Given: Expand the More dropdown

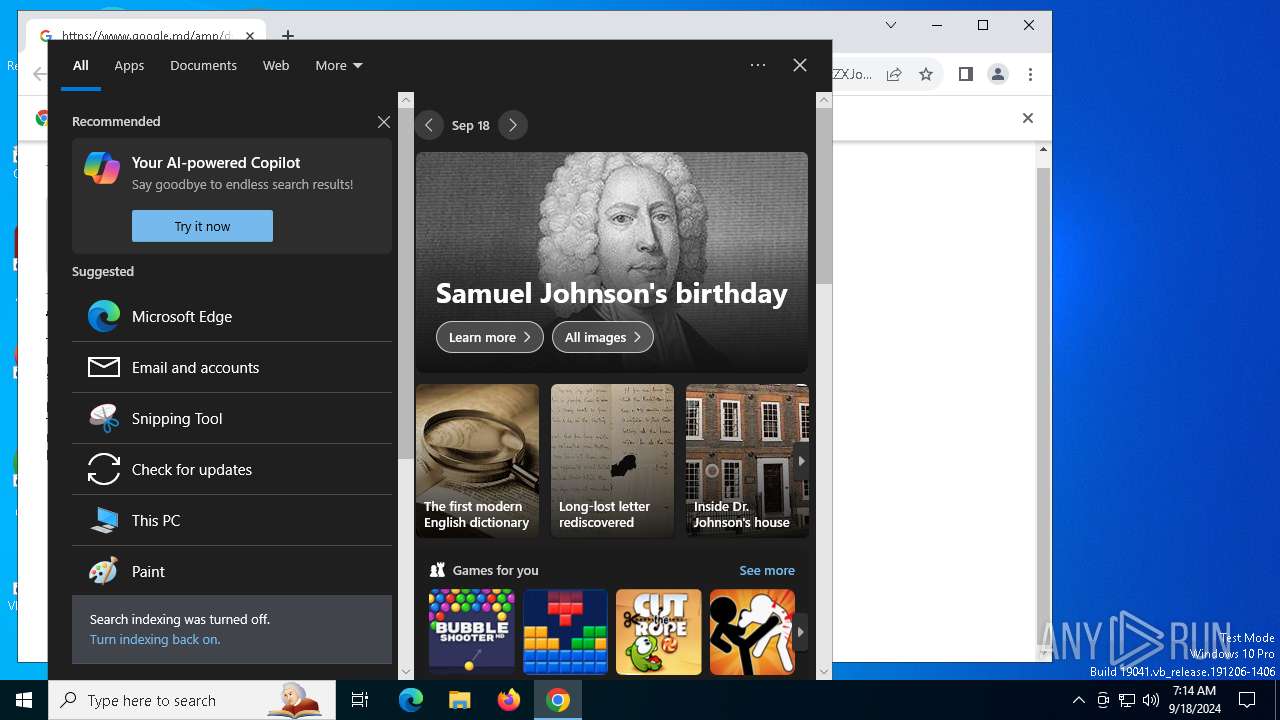Looking at the screenshot, I should pos(339,65).
